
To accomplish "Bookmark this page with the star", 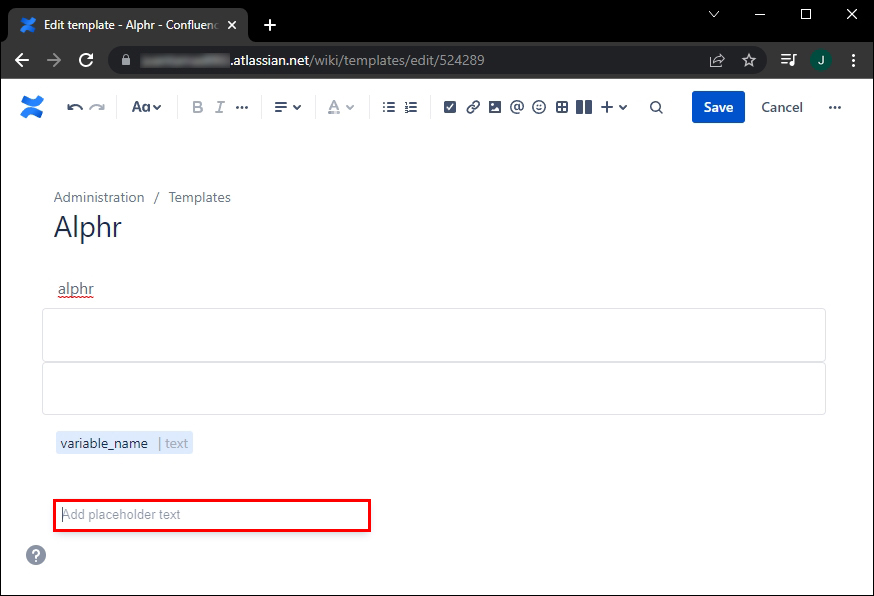I will (749, 60).
